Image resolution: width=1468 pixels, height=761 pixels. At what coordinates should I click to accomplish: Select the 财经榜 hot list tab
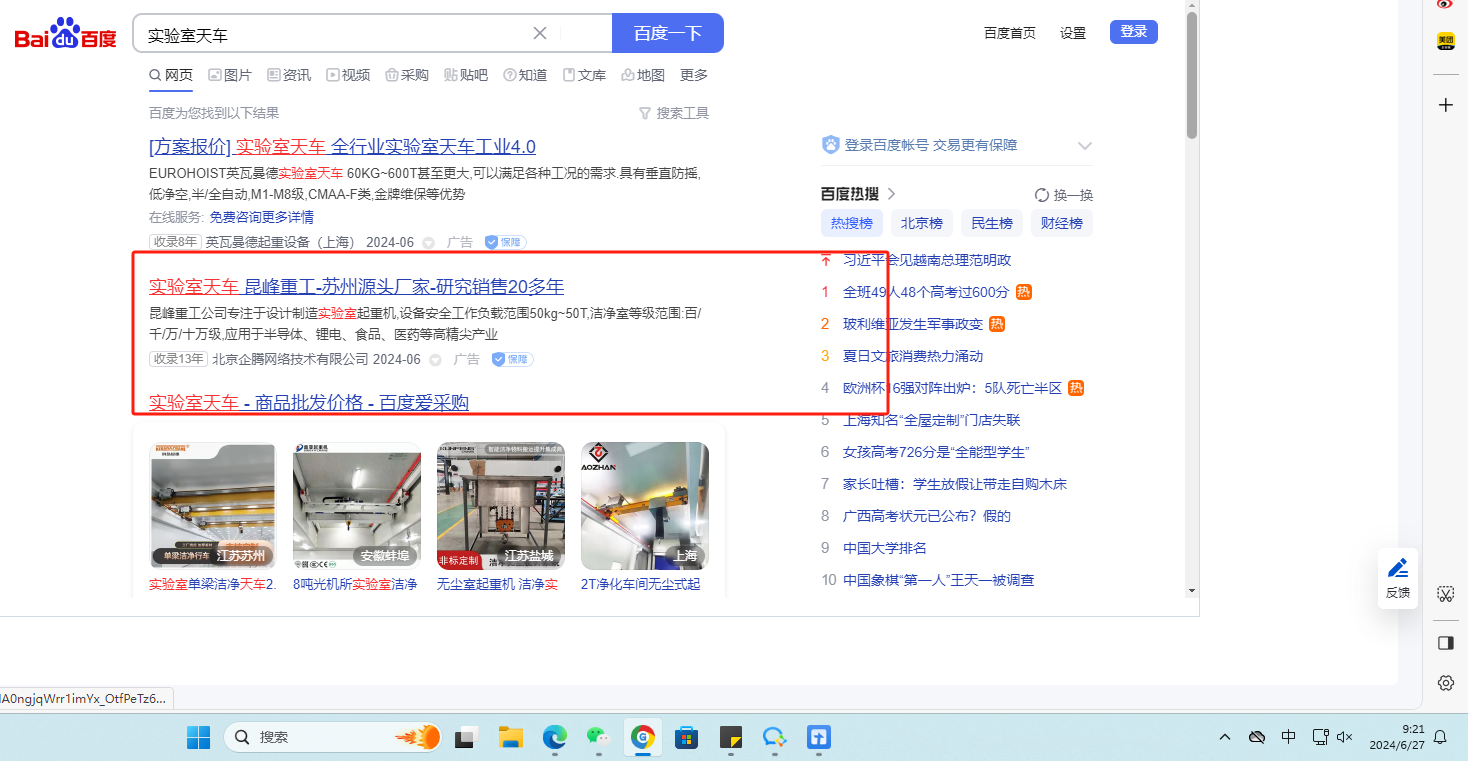(1062, 223)
